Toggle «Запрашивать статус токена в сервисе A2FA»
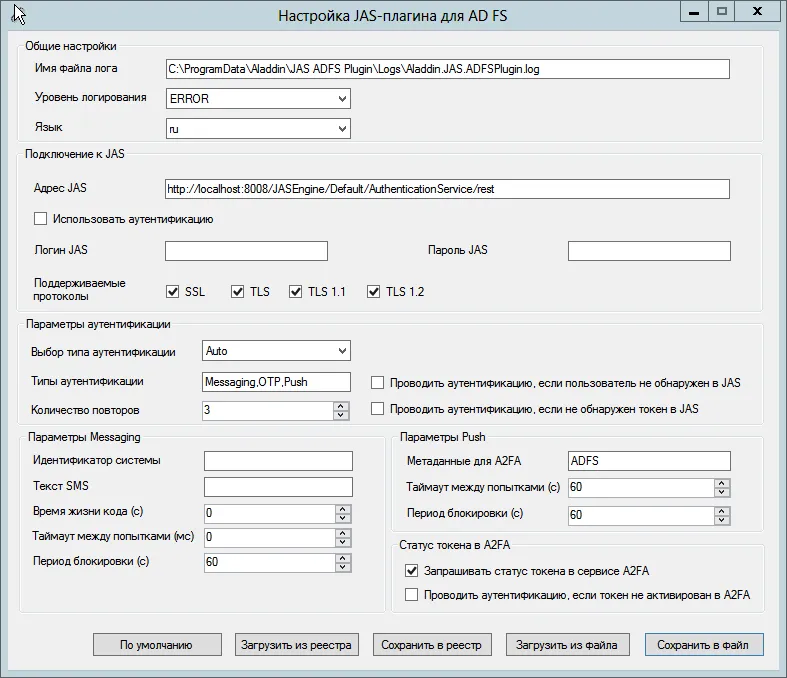The width and height of the screenshot is (787, 678). [411, 571]
